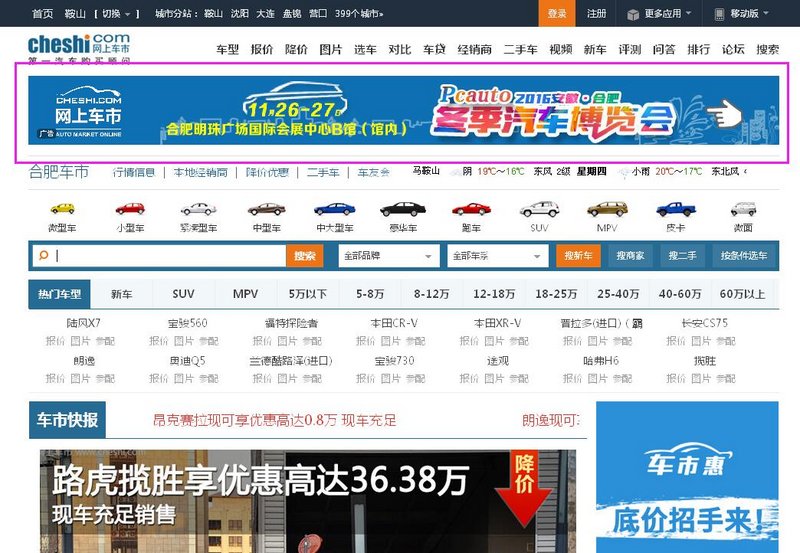The height and width of the screenshot is (553, 800).
Task: Select the 5万以下 price tab
Action: tap(308, 294)
